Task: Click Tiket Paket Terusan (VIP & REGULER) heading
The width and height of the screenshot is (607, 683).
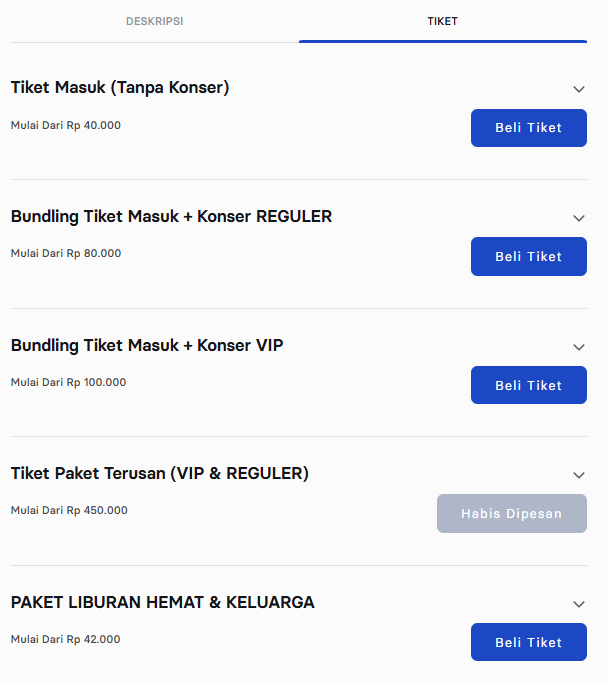Action: (159, 474)
